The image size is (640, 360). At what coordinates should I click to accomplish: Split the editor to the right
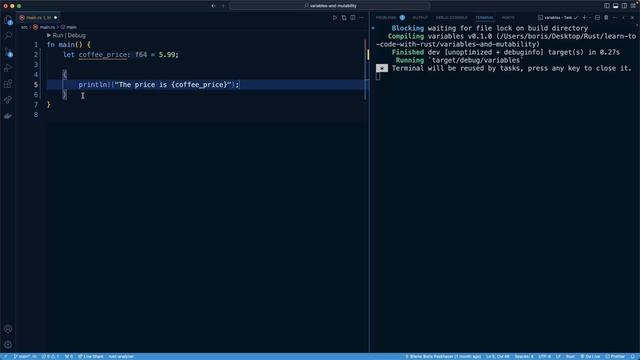[x=353, y=18]
